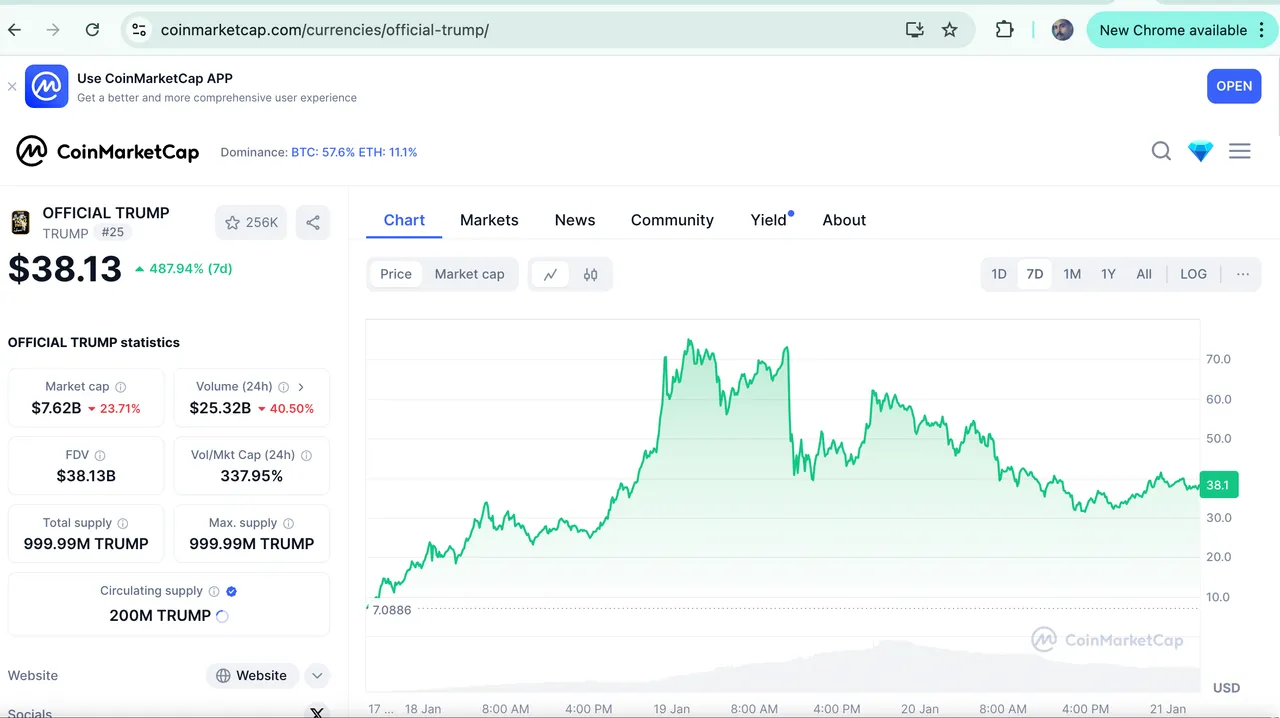Image resolution: width=1280 pixels, height=718 pixels.
Task: Switch to the Markets tab
Action: (489, 220)
